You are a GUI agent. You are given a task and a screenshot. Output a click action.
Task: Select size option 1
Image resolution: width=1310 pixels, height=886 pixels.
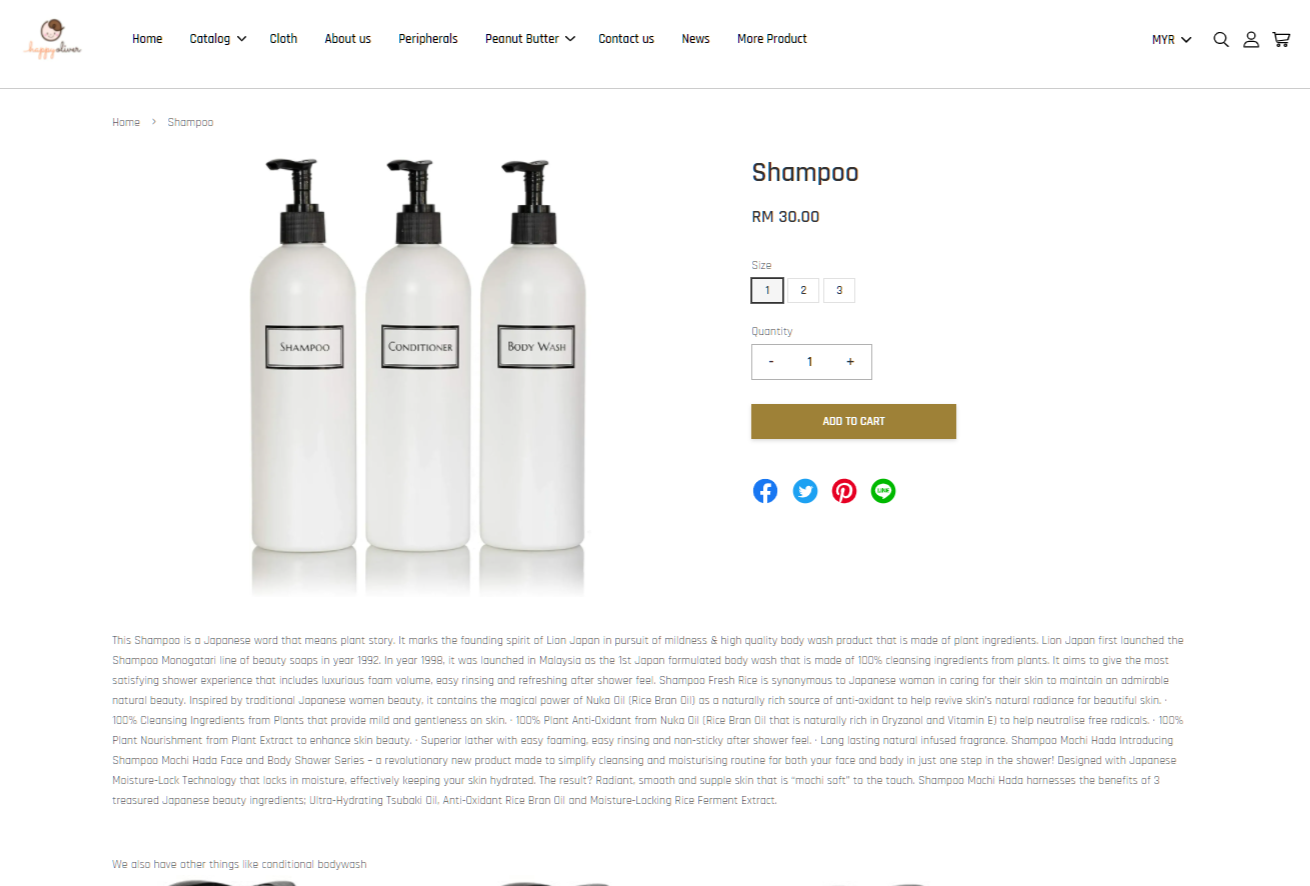(x=767, y=291)
